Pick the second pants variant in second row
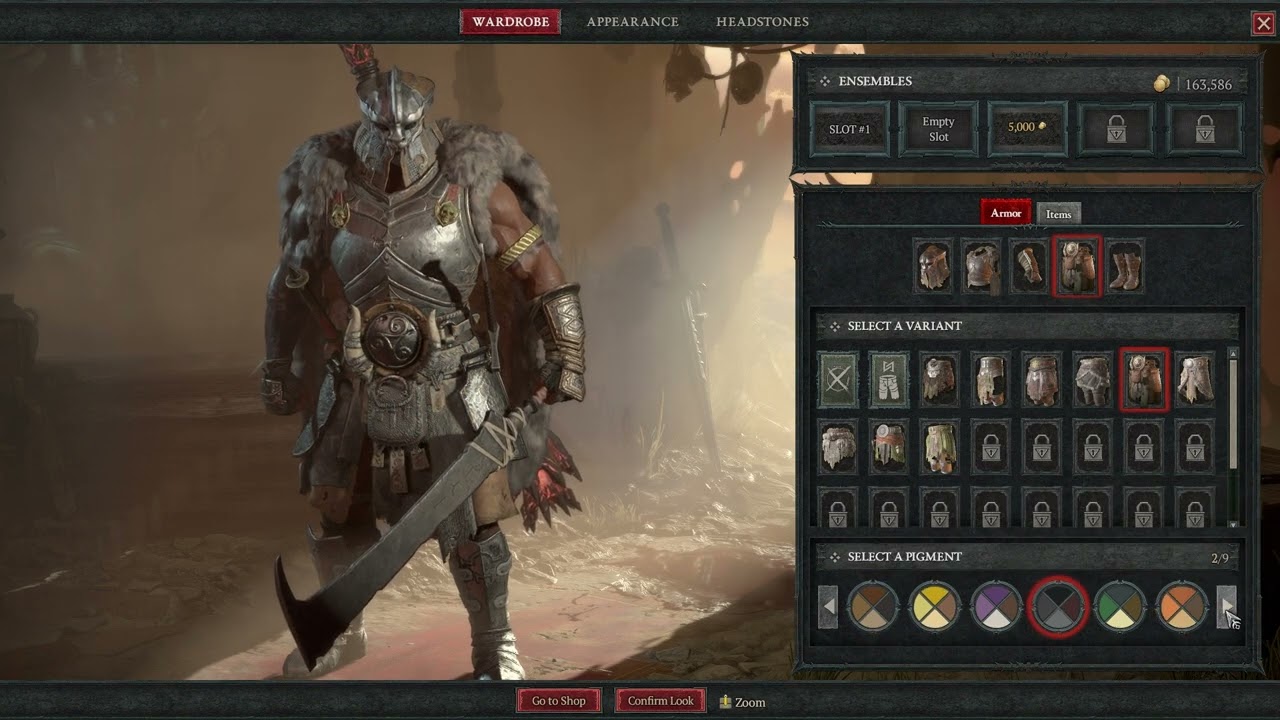 point(889,446)
